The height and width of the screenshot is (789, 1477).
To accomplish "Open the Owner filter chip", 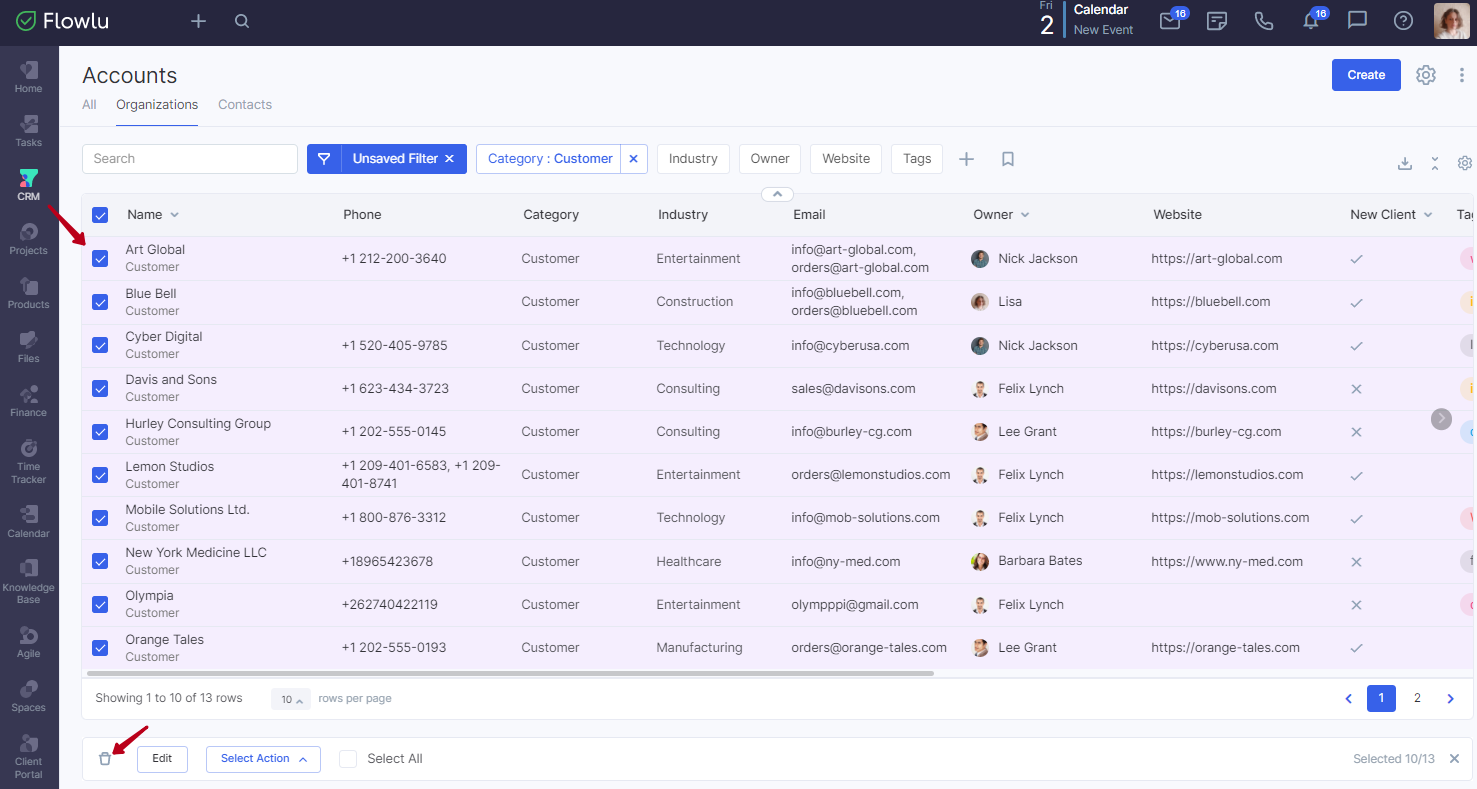I will [770, 159].
